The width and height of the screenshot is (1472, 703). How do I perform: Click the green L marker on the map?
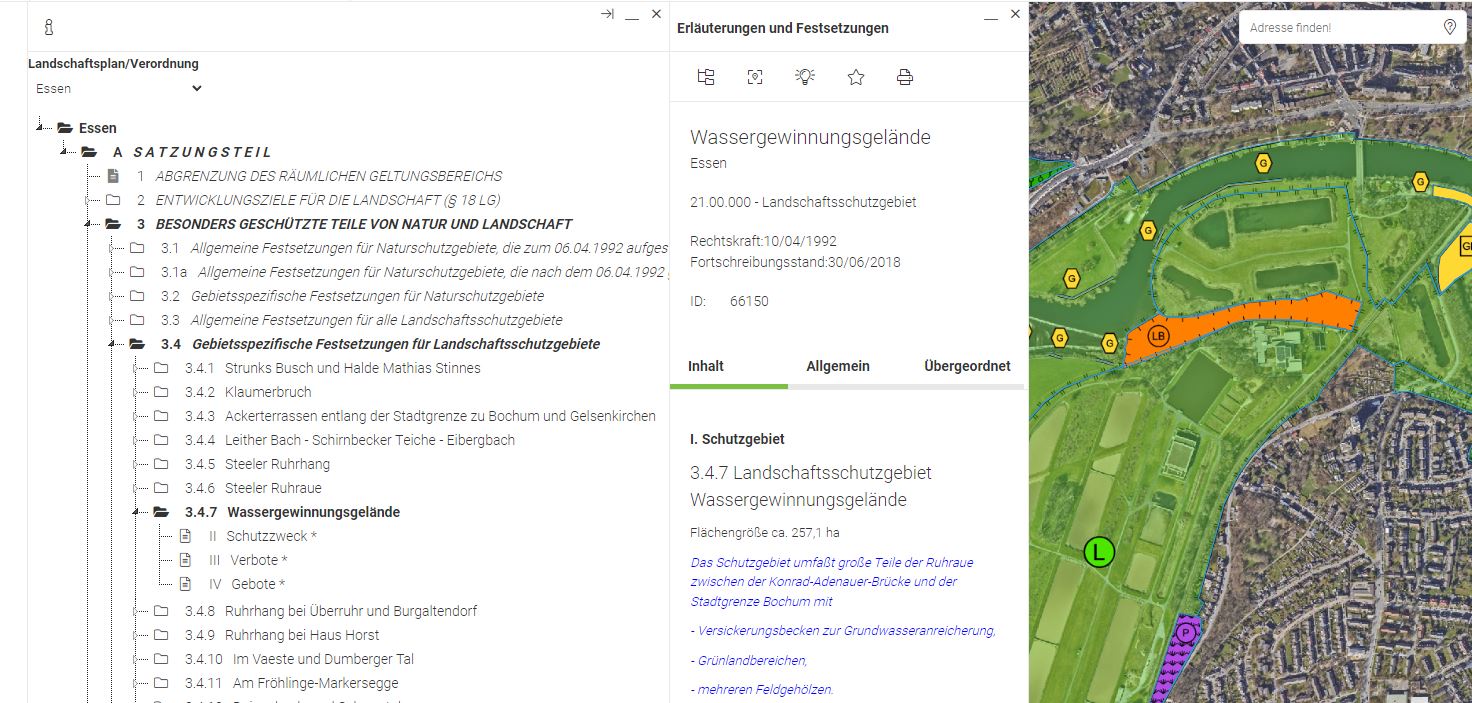[x=1099, y=552]
